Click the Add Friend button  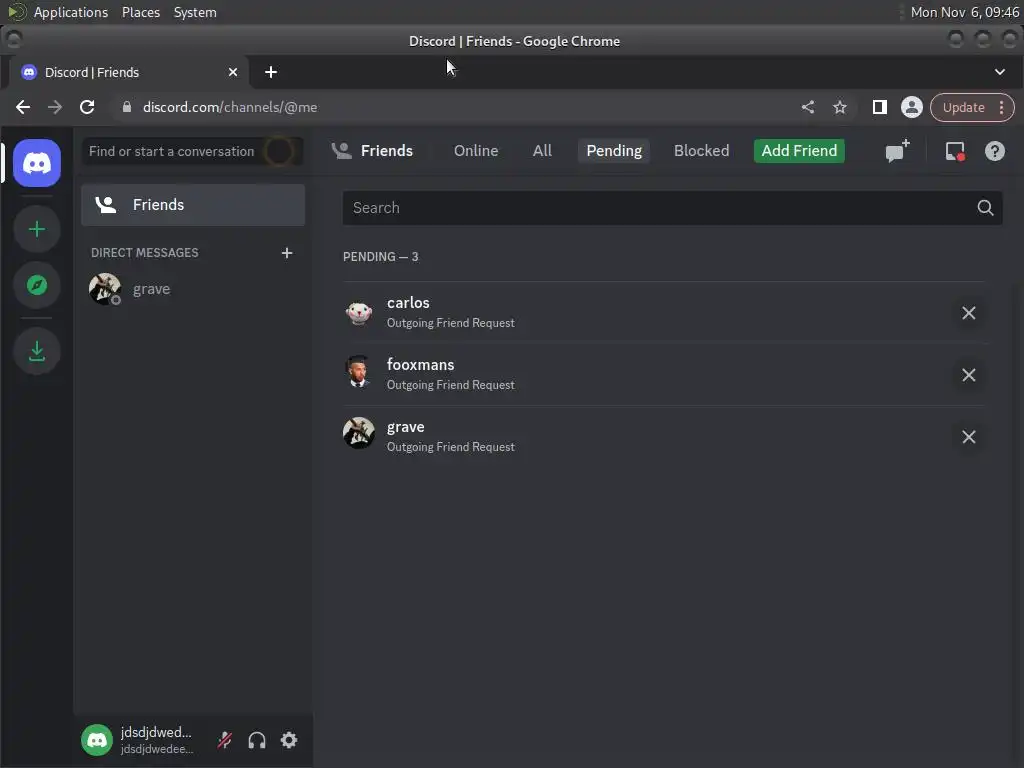(799, 151)
